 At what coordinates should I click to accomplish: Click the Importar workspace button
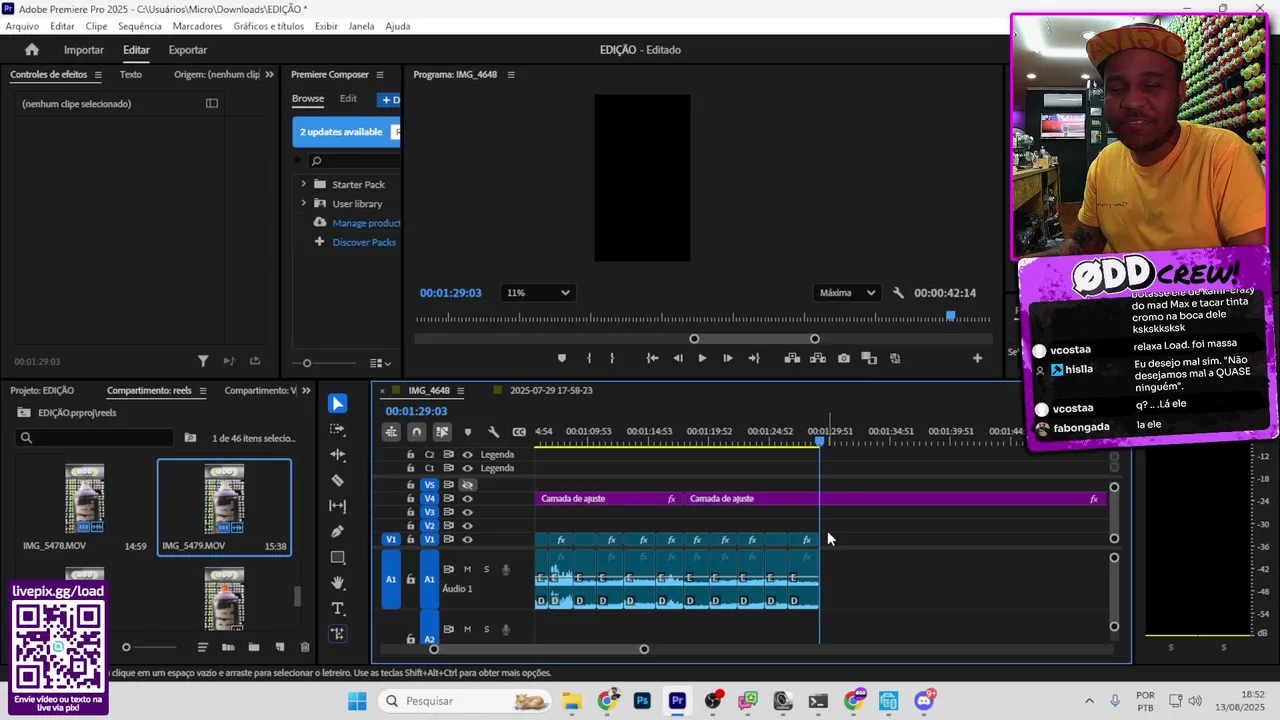tap(84, 50)
